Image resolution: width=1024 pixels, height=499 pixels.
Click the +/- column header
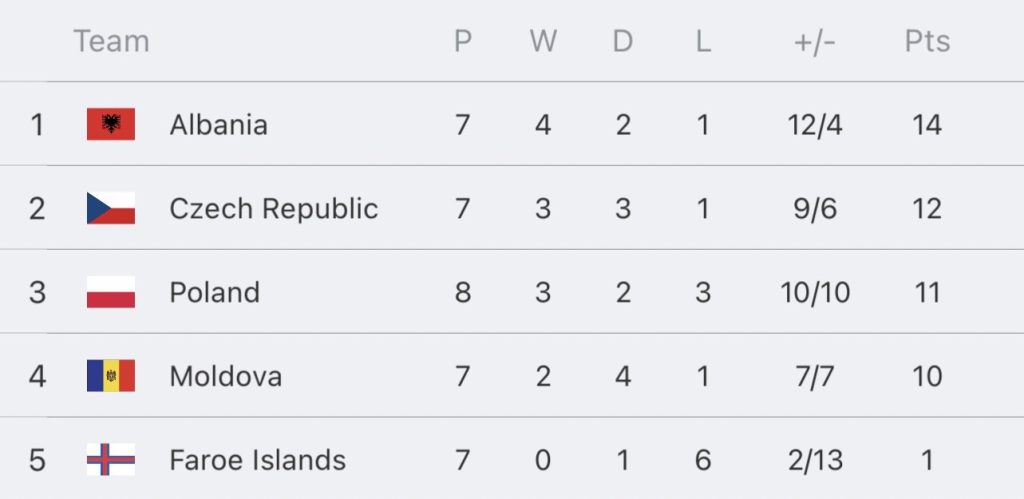pyautogui.click(x=815, y=42)
